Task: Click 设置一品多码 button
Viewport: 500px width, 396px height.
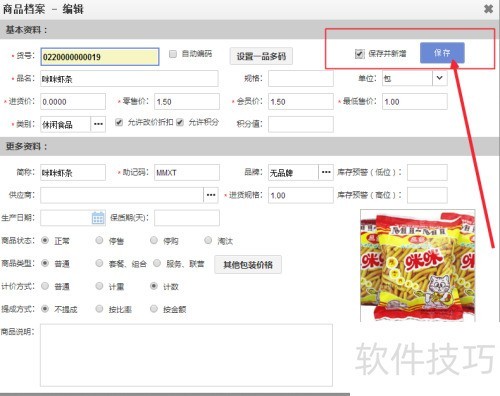Action: tap(261, 56)
